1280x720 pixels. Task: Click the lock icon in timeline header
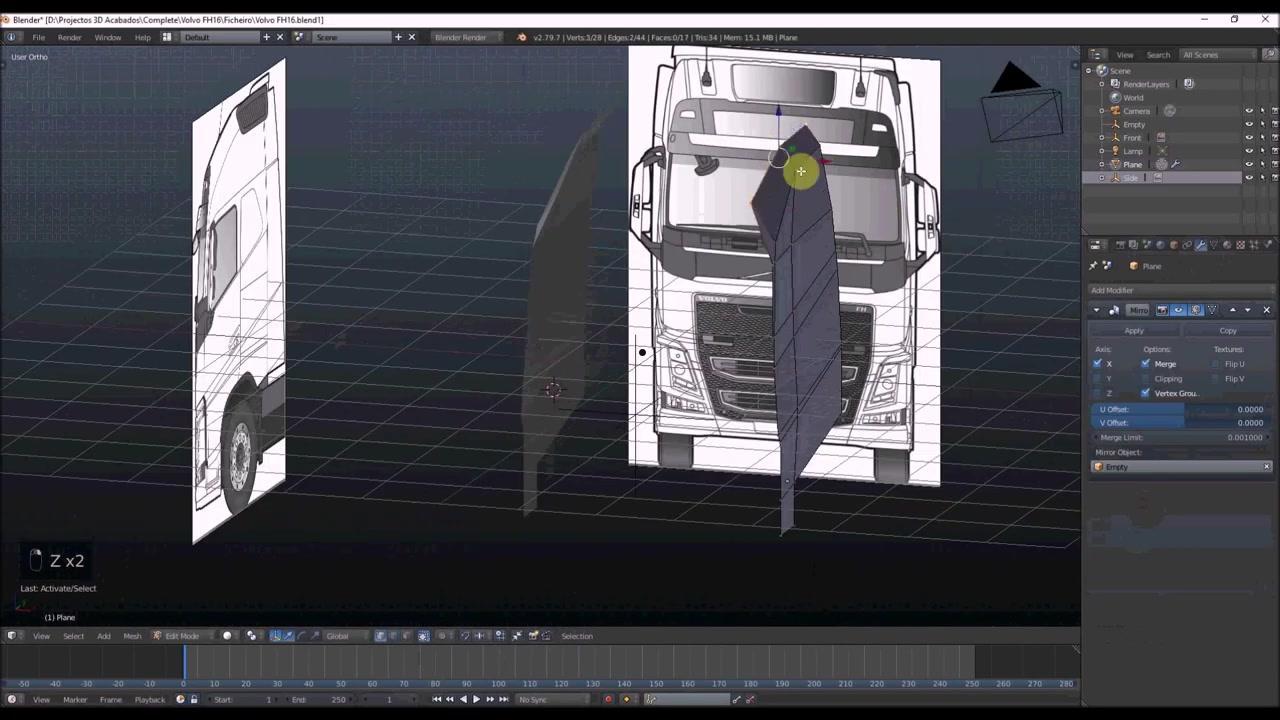(194, 699)
